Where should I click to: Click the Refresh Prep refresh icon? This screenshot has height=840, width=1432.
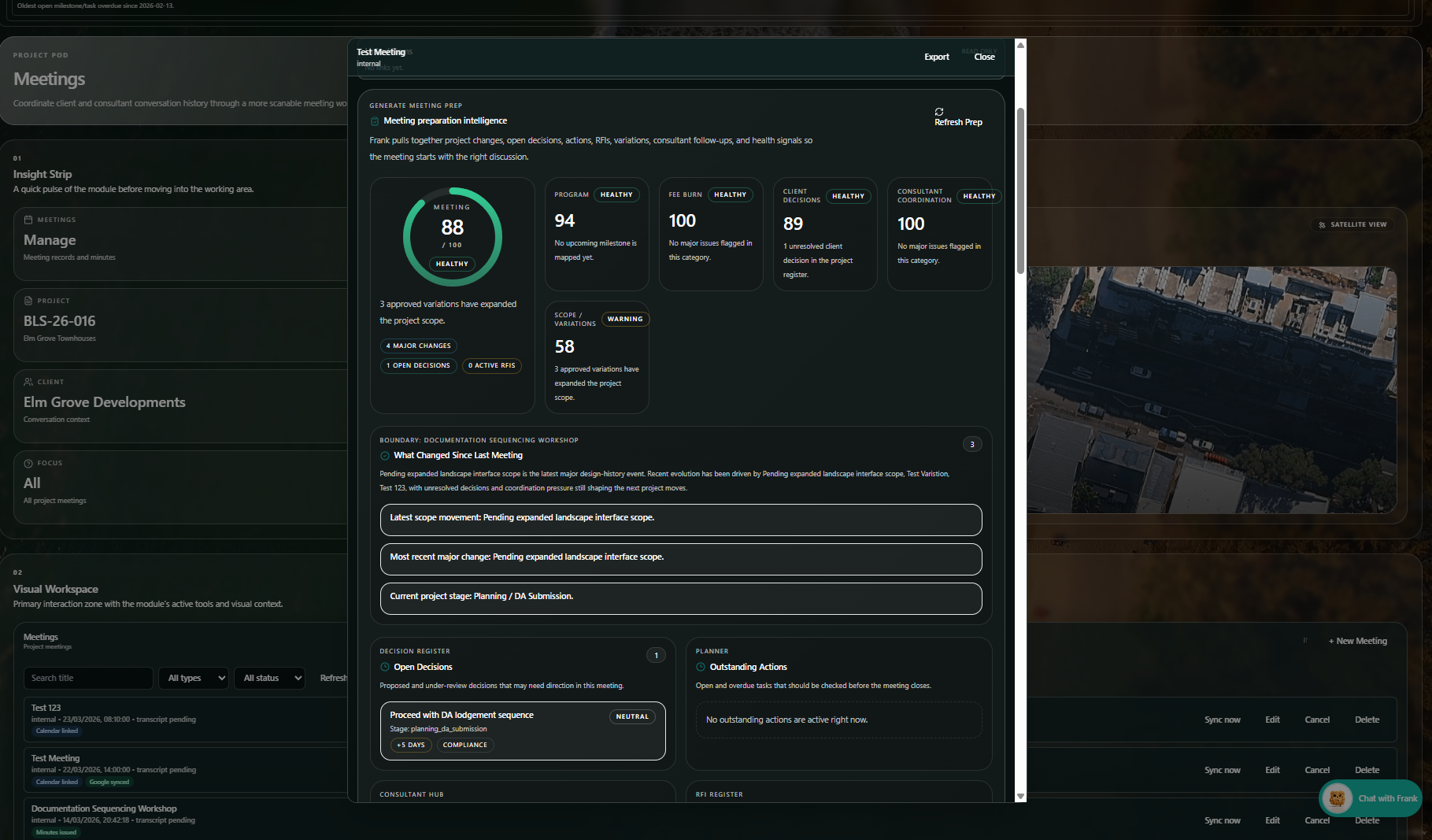coord(939,113)
